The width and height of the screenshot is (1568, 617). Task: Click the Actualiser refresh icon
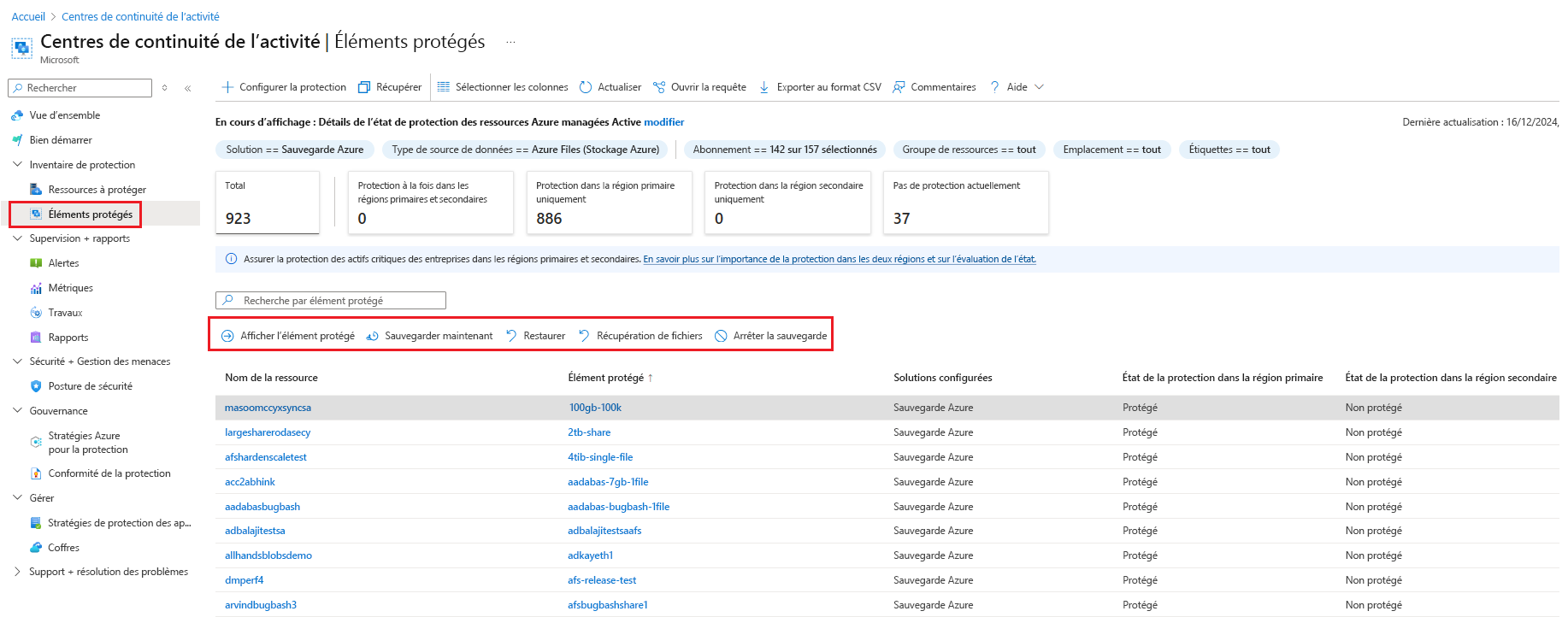586,87
